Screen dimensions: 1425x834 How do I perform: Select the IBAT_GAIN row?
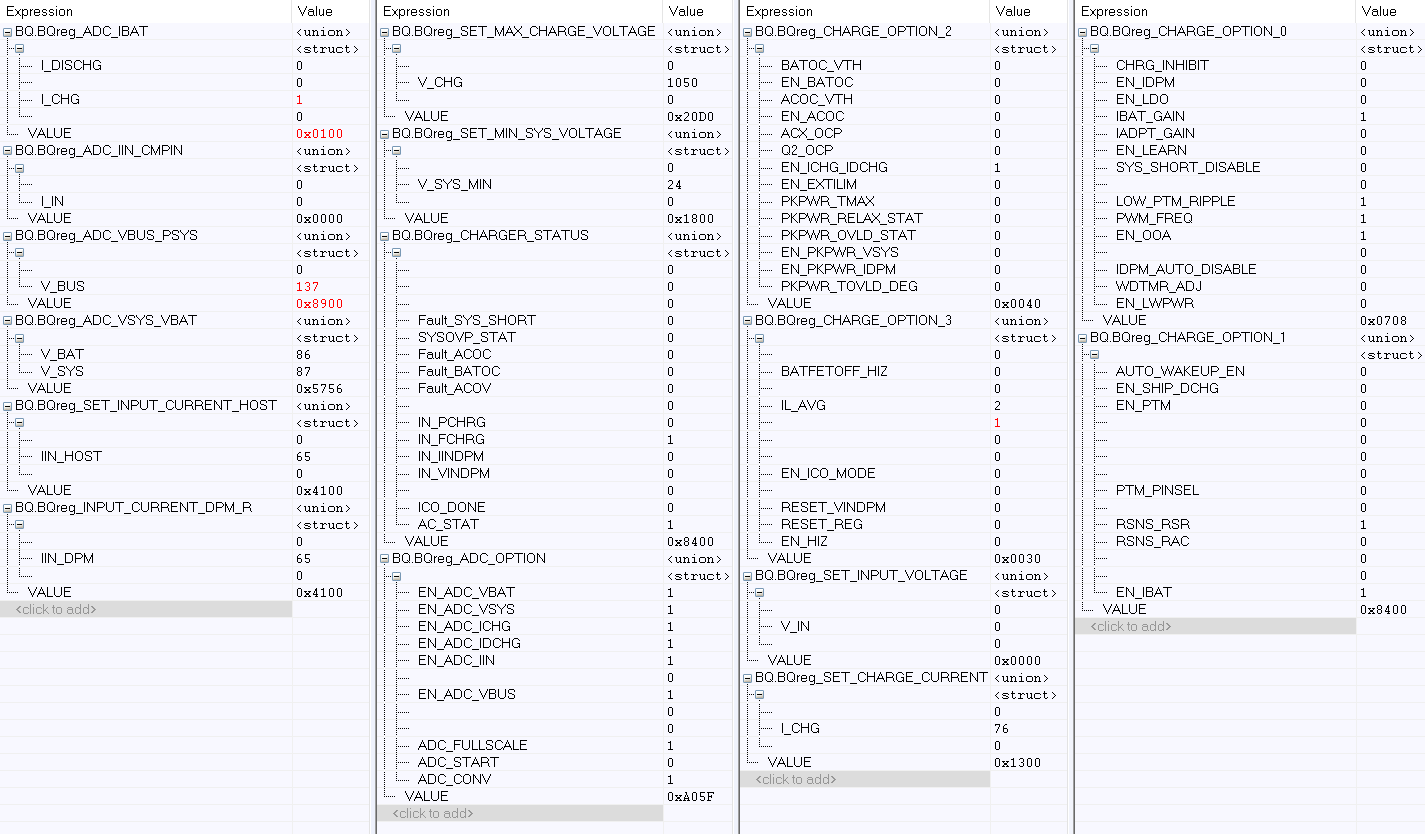[x=1250, y=117]
